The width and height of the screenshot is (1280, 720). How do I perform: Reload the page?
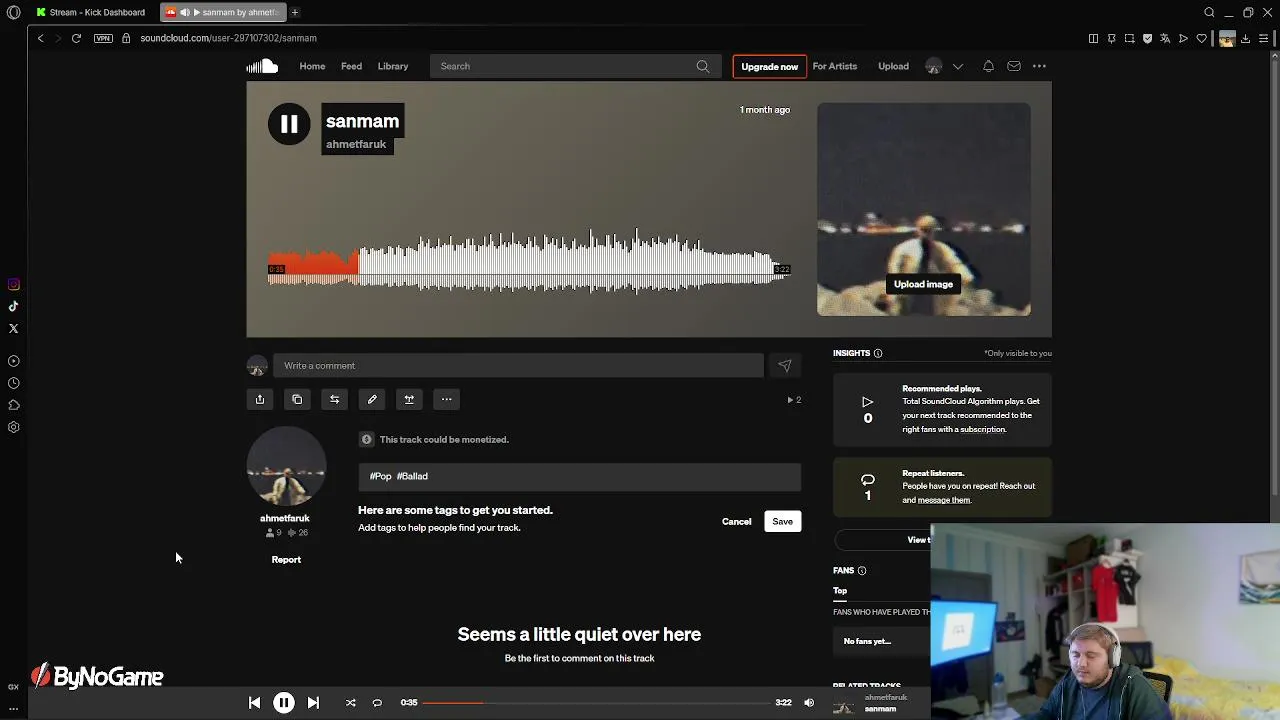point(76,38)
